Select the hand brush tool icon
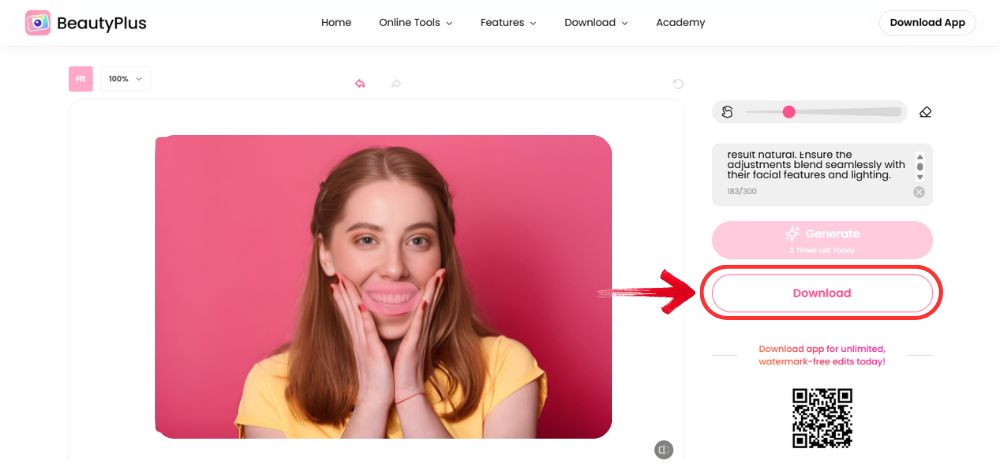Image resolution: width=1000 pixels, height=470 pixels. click(727, 112)
